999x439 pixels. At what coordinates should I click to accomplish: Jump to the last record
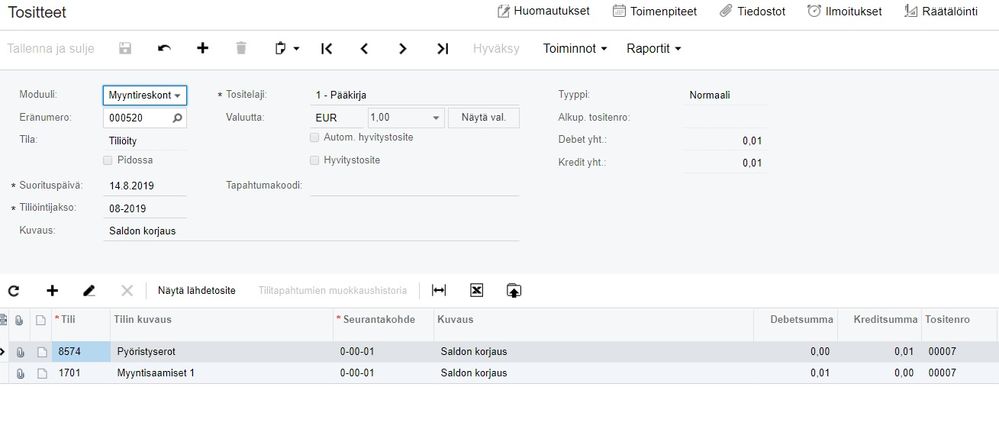[442, 48]
